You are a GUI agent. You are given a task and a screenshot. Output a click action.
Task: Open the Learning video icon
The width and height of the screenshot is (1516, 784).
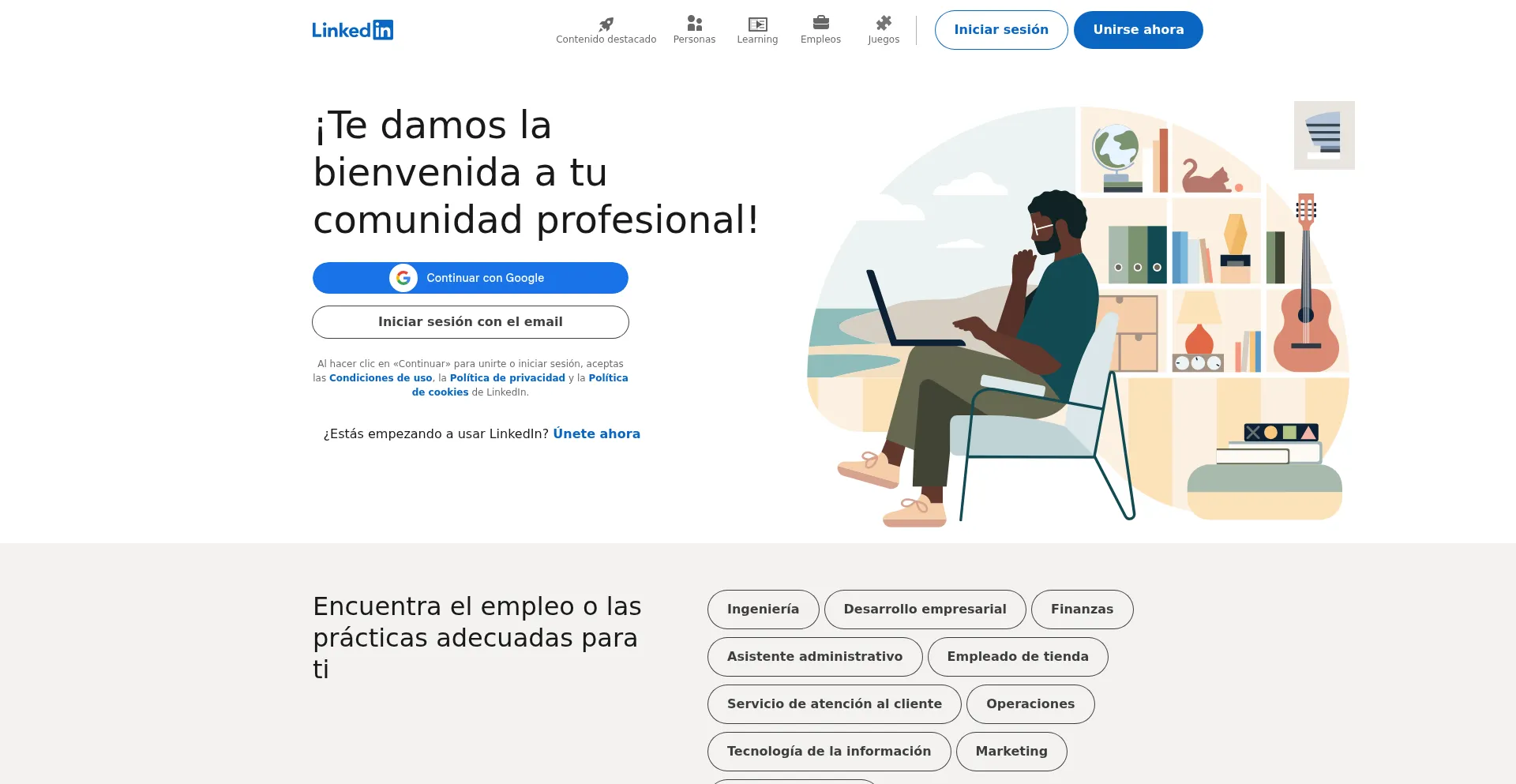tap(757, 24)
